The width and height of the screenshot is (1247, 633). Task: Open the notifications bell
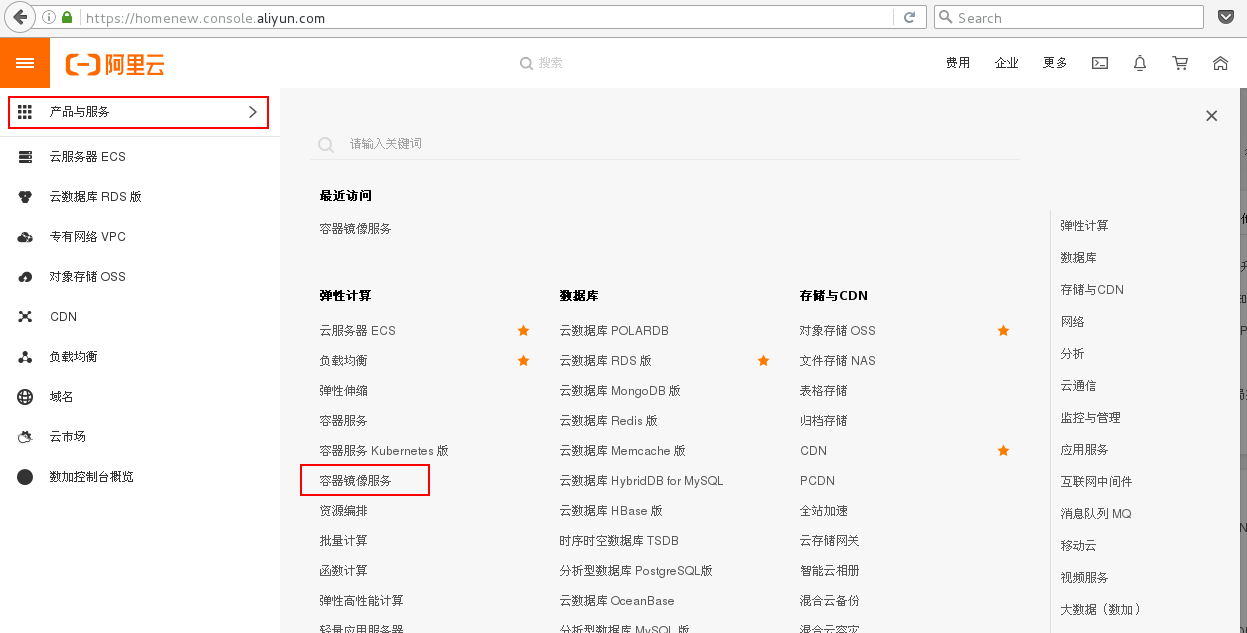tap(1140, 63)
